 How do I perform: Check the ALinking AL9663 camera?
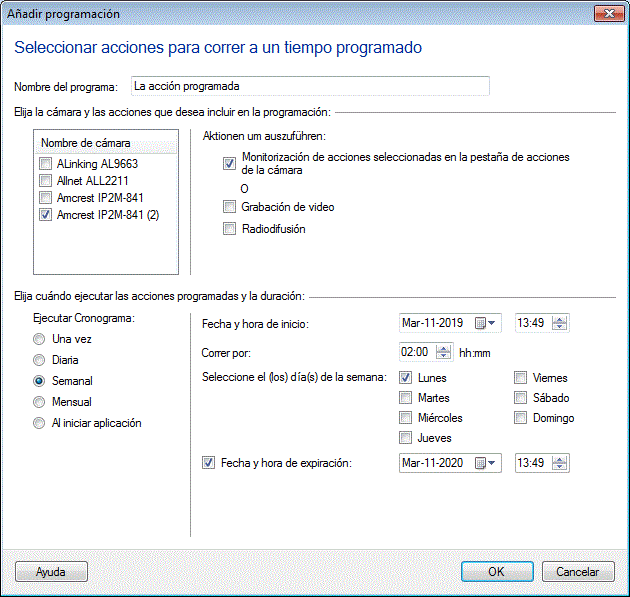[x=45, y=164]
